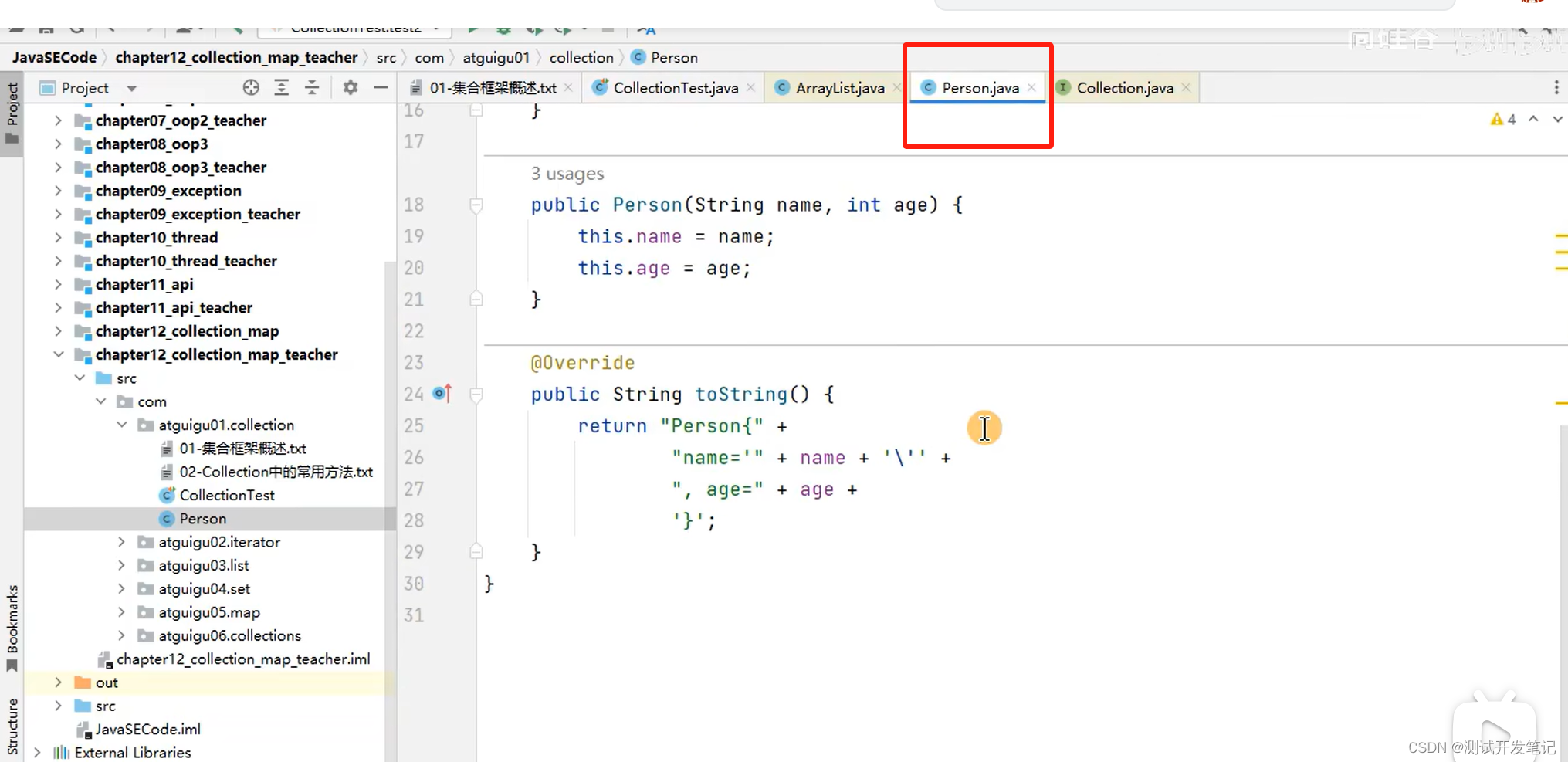
Task: Click the green Run button in toolbar
Action: click(x=472, y=29)
